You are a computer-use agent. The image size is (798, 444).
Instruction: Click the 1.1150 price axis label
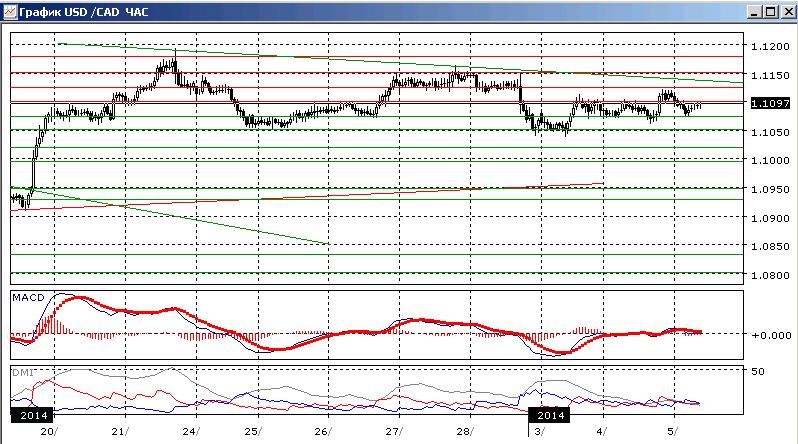click(x=770, y=75)
